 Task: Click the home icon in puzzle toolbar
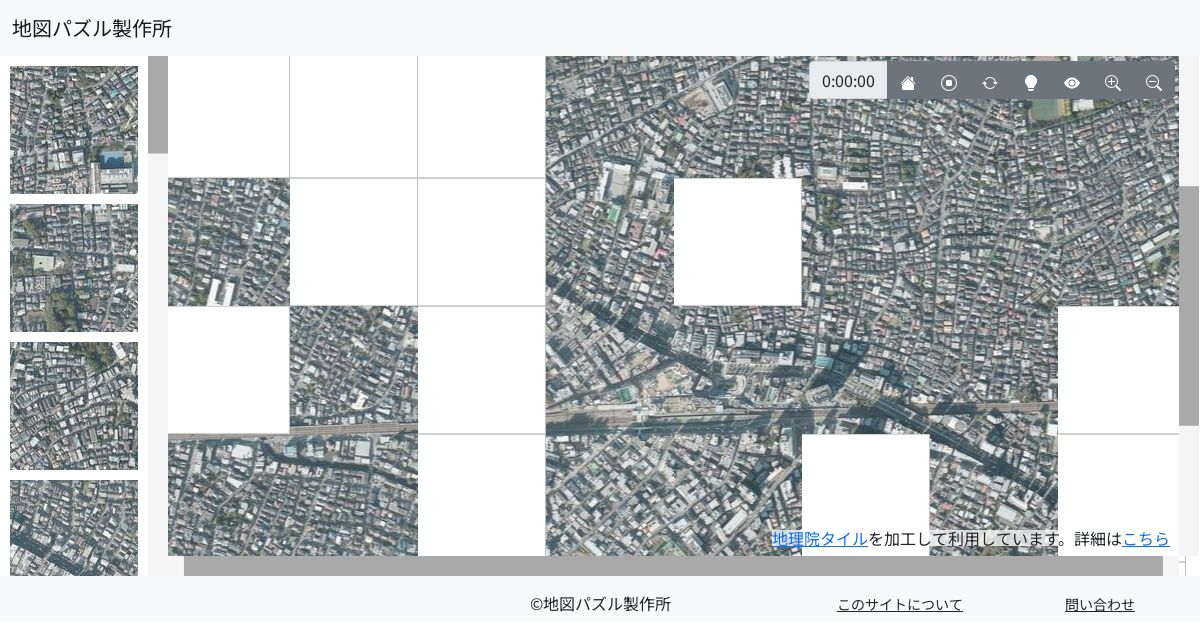pos(908,83)
